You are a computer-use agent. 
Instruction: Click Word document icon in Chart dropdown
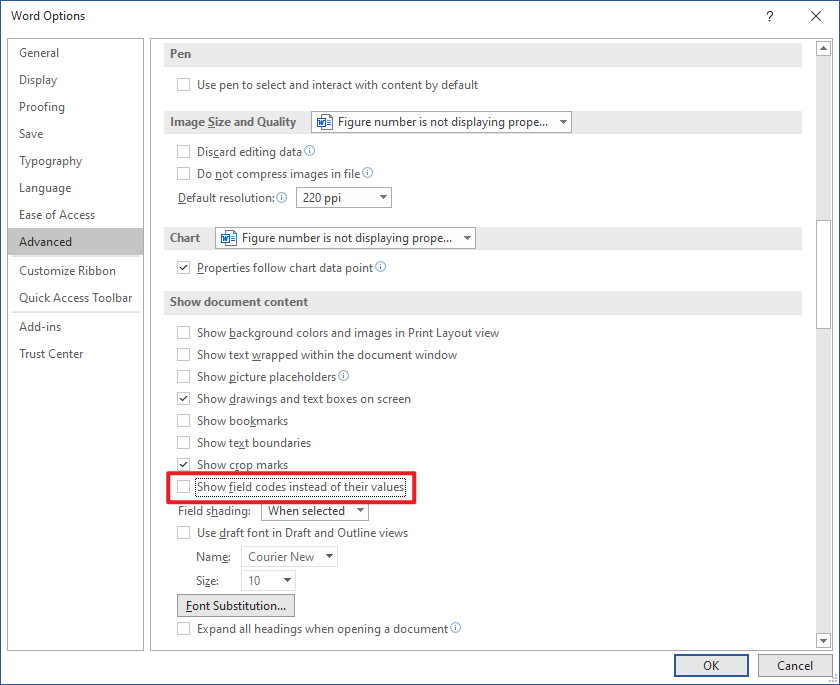[229, 238]
